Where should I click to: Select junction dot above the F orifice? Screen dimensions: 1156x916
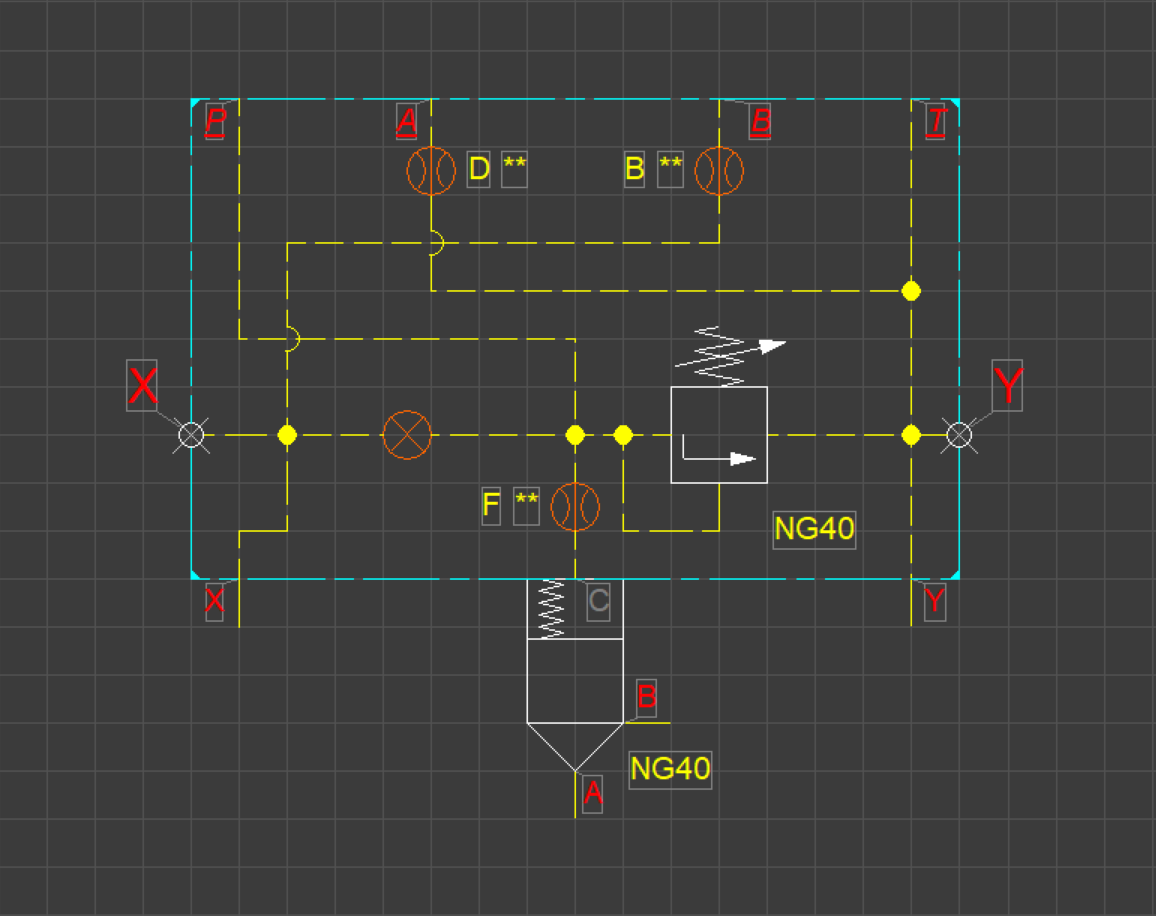pos(575,435)
